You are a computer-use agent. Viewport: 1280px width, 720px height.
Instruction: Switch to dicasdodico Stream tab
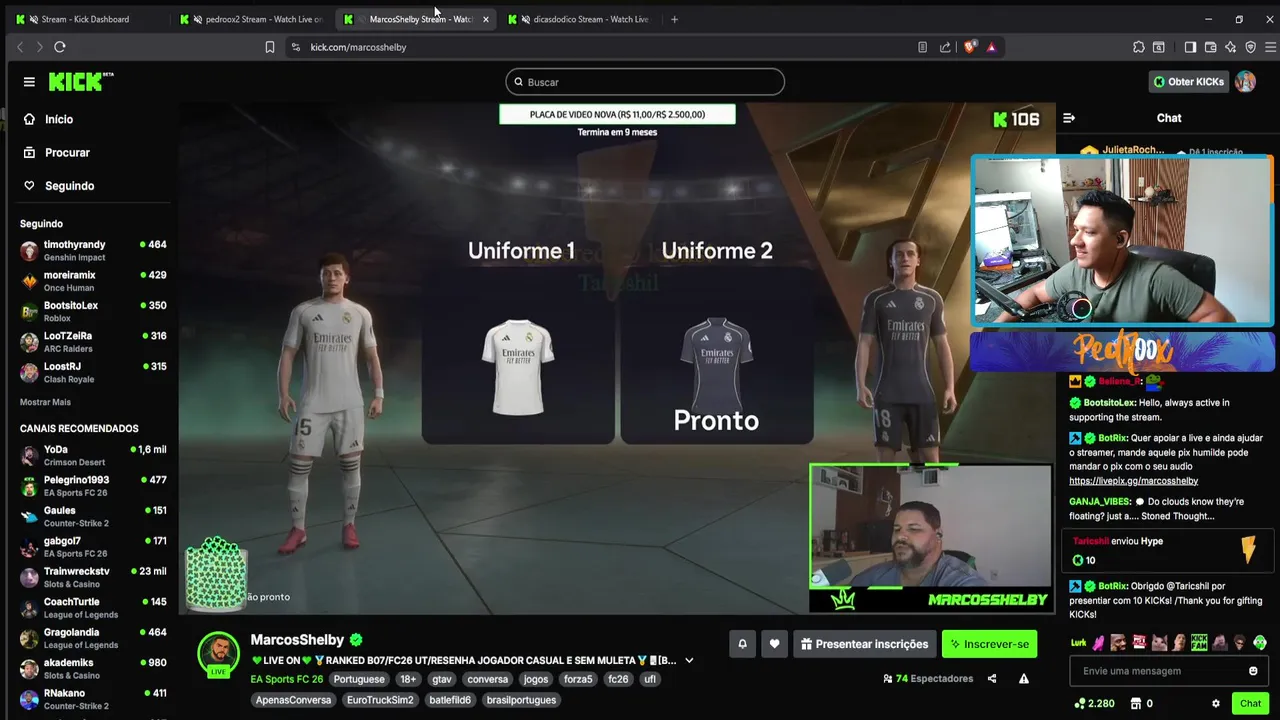(580, 19)
